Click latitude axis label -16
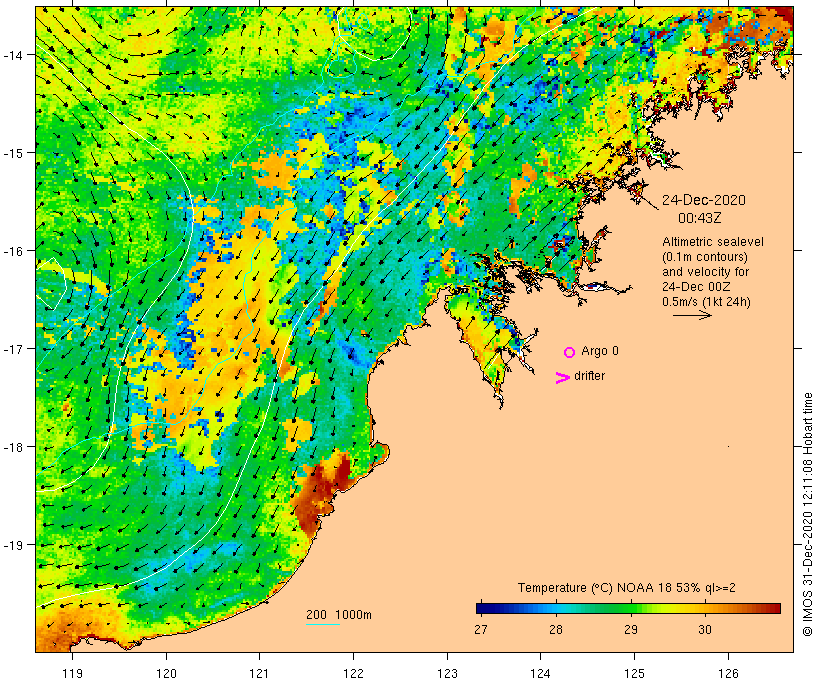 point(12,251)
